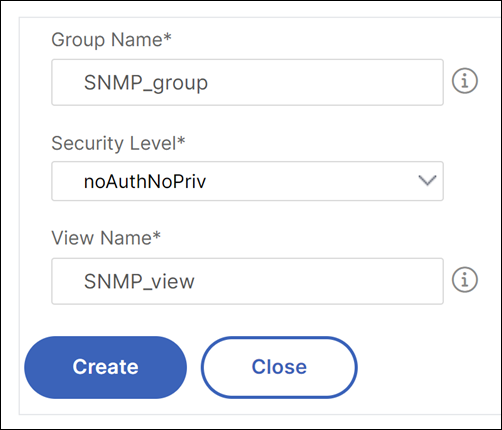
Task: Open the Security Level dropdown showing noAuthNoPriv
Action: [247, 181]
